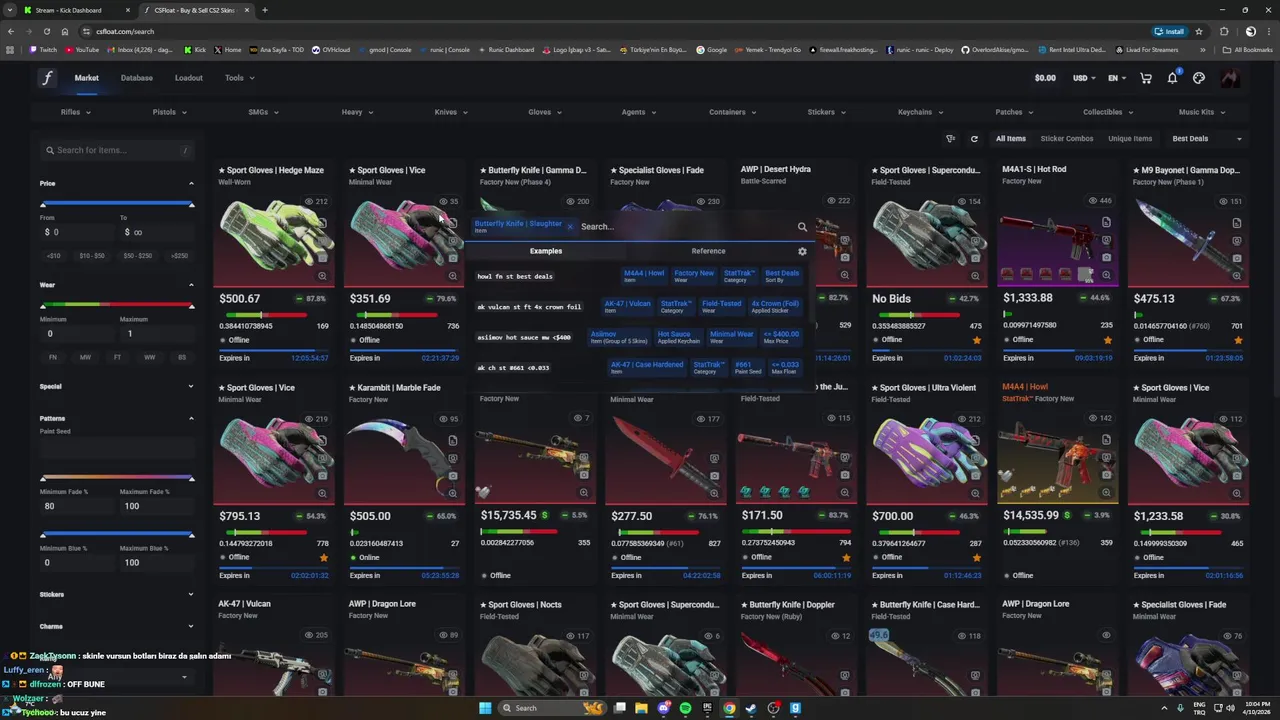Screen dimensions: 1280x720
Task: Toggle the MW wear filter
Action: coord(85,357)
